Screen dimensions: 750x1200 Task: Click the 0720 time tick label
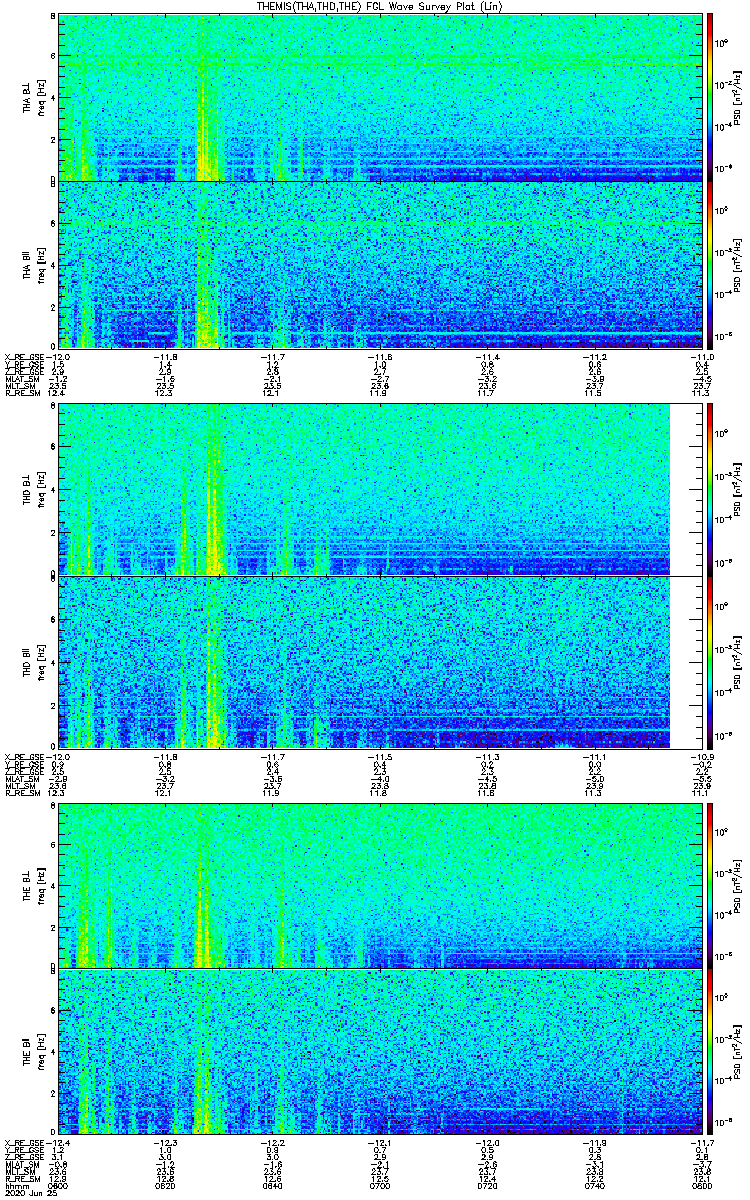[487, 1186]
